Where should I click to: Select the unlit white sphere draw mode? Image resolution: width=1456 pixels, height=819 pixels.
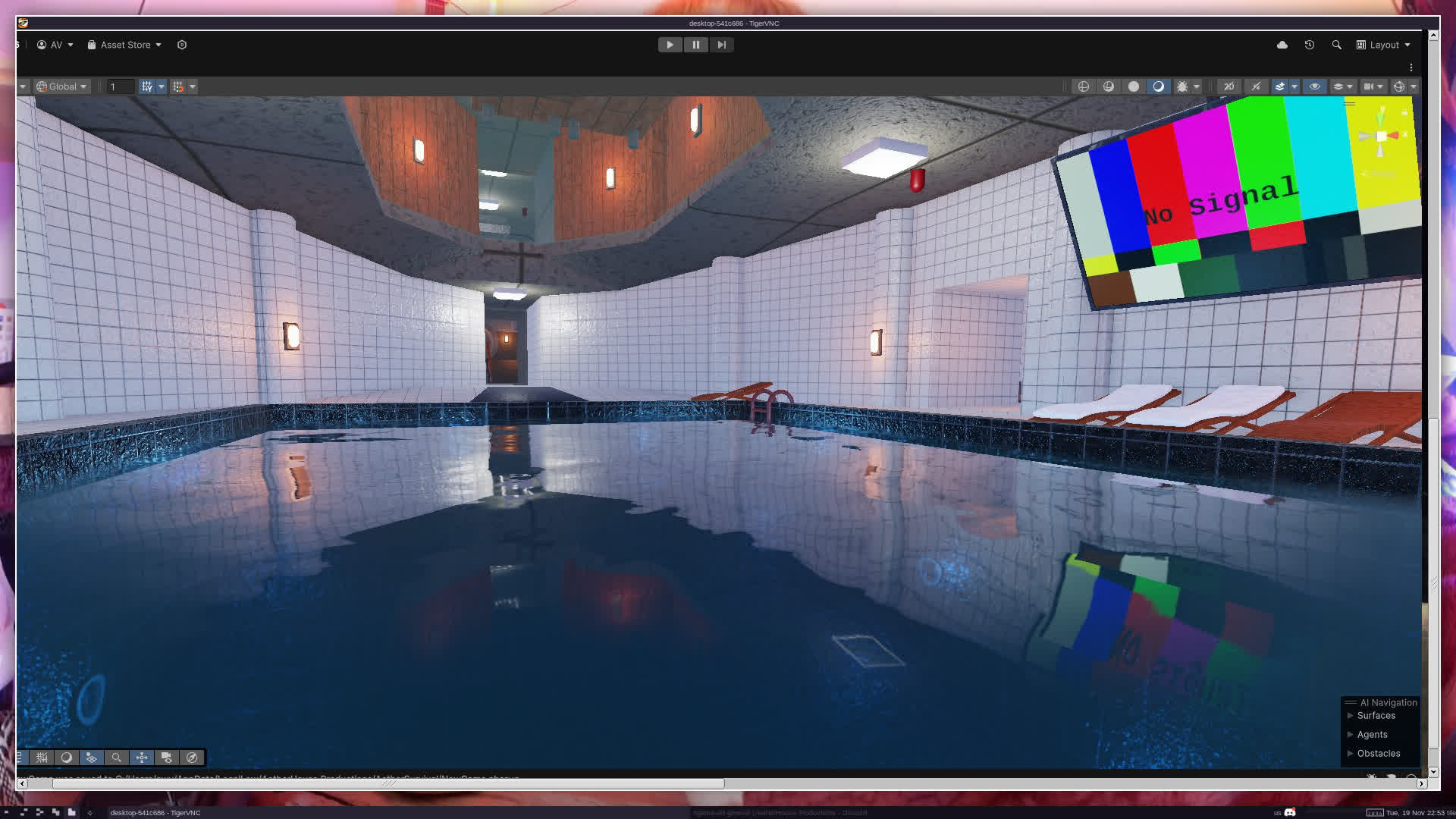tap(1133, 86)
